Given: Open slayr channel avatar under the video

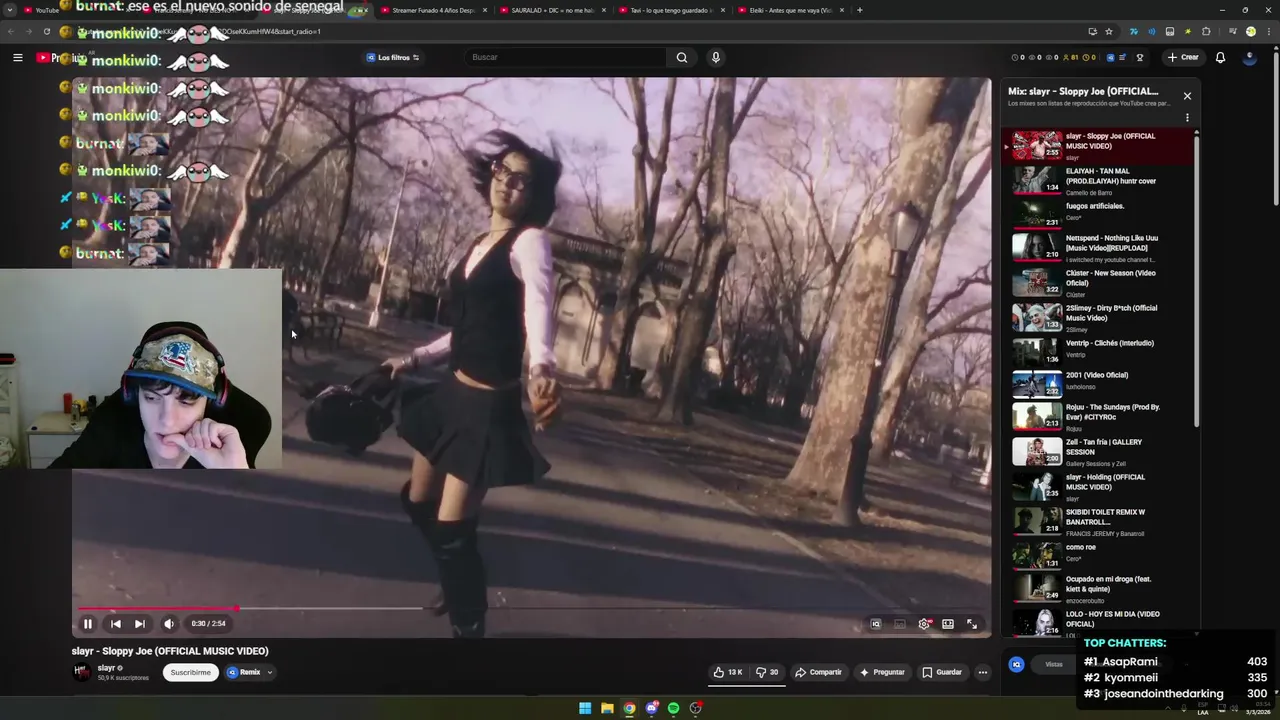Looking at the screenshot, I should tap(82, 672).
